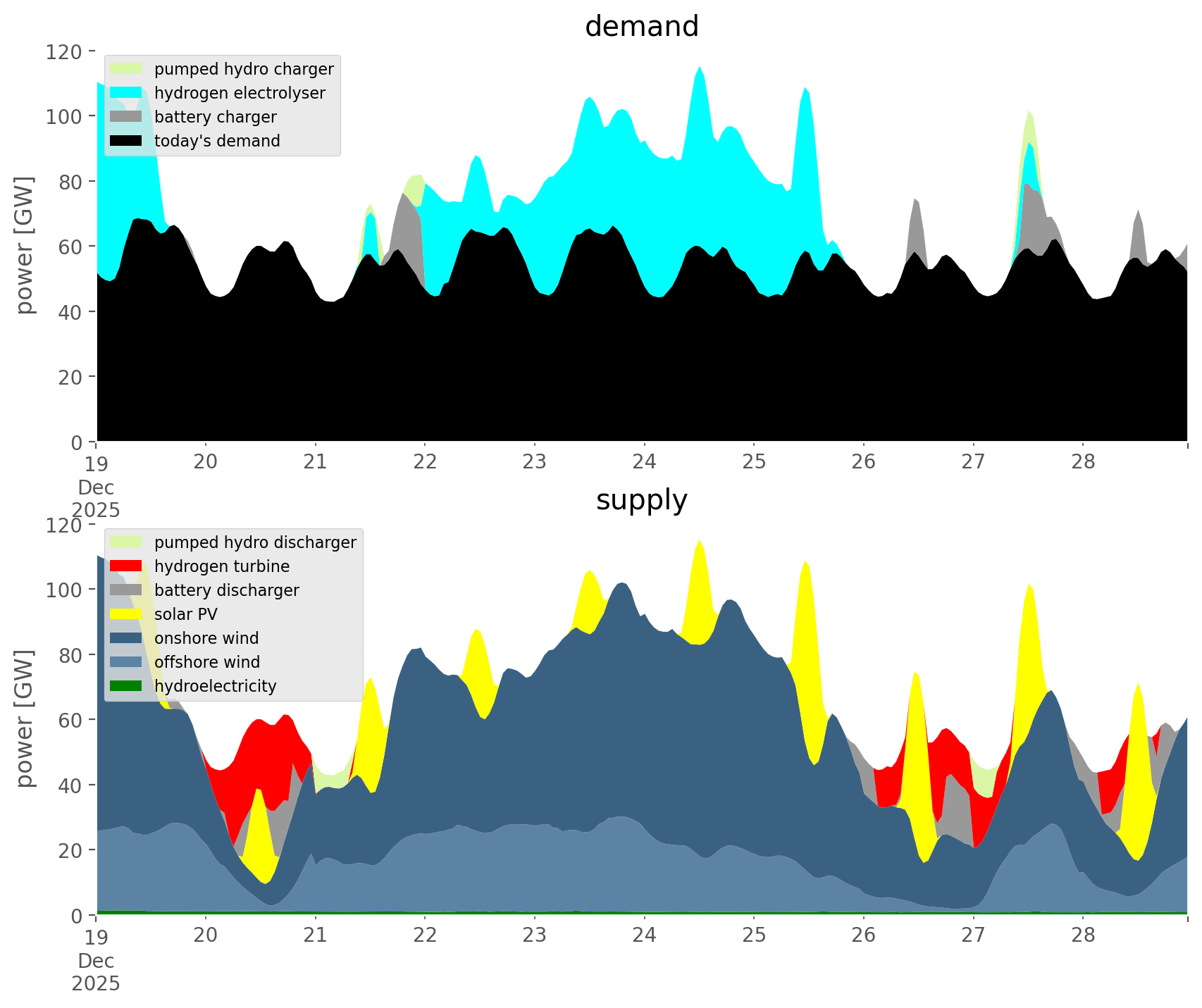Select the red hydrogen turbine legend swatch
The height and width of the screenshot is (1008, 1202).
126,566
